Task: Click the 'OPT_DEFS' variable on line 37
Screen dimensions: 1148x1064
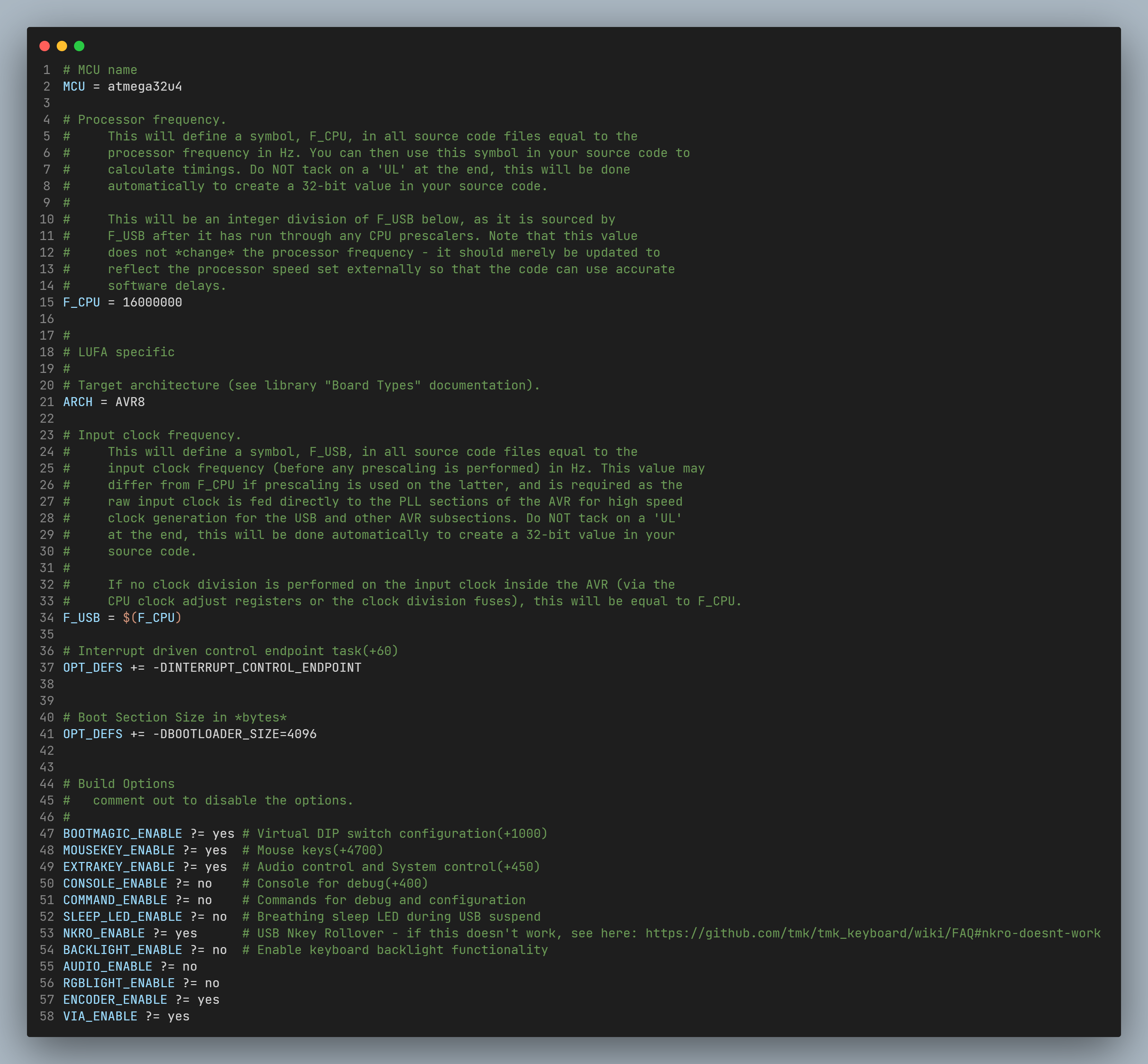Action: (x=93, y=667)
